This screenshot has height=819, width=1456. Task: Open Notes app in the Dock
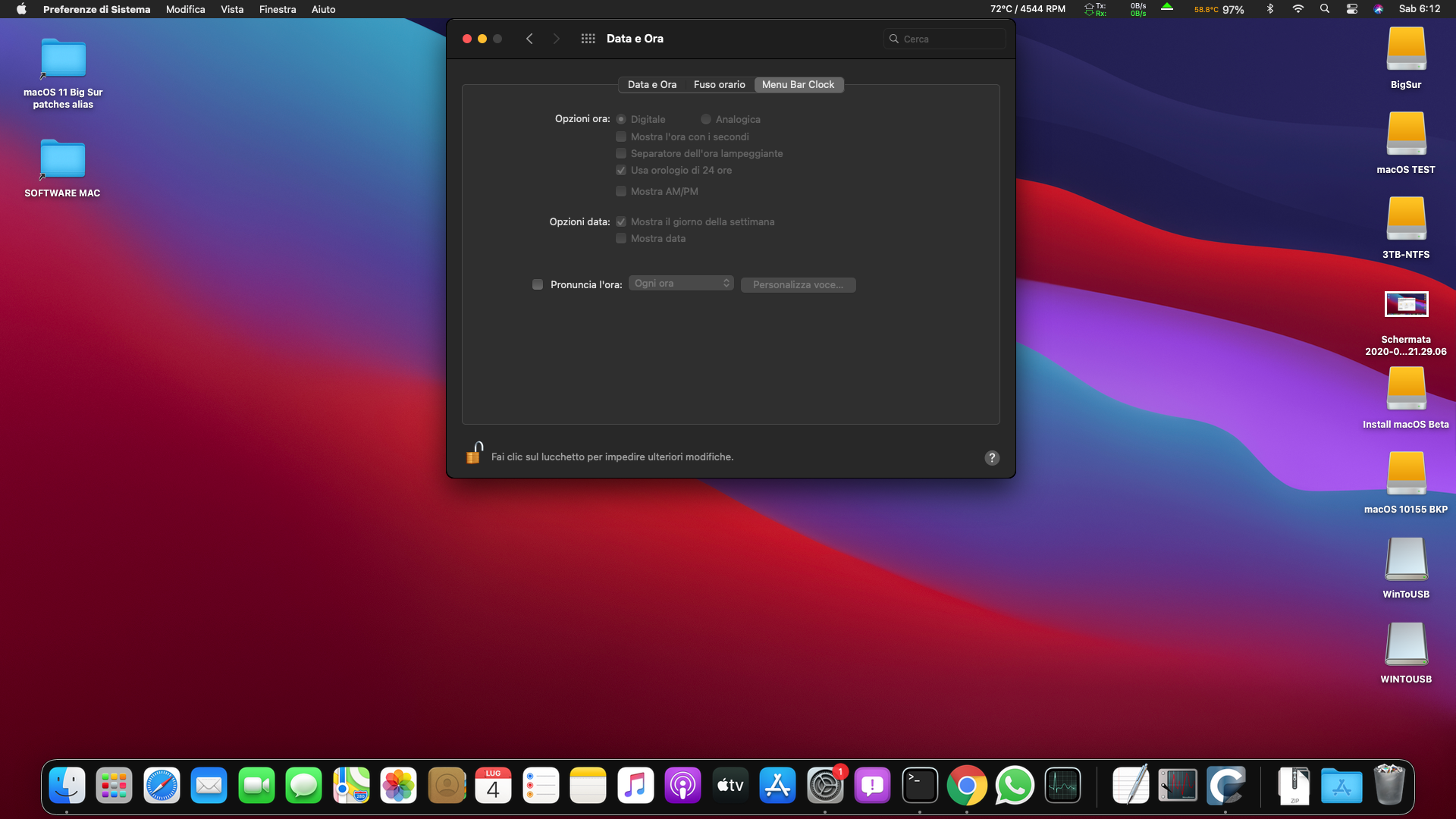(x=588, y=786)
